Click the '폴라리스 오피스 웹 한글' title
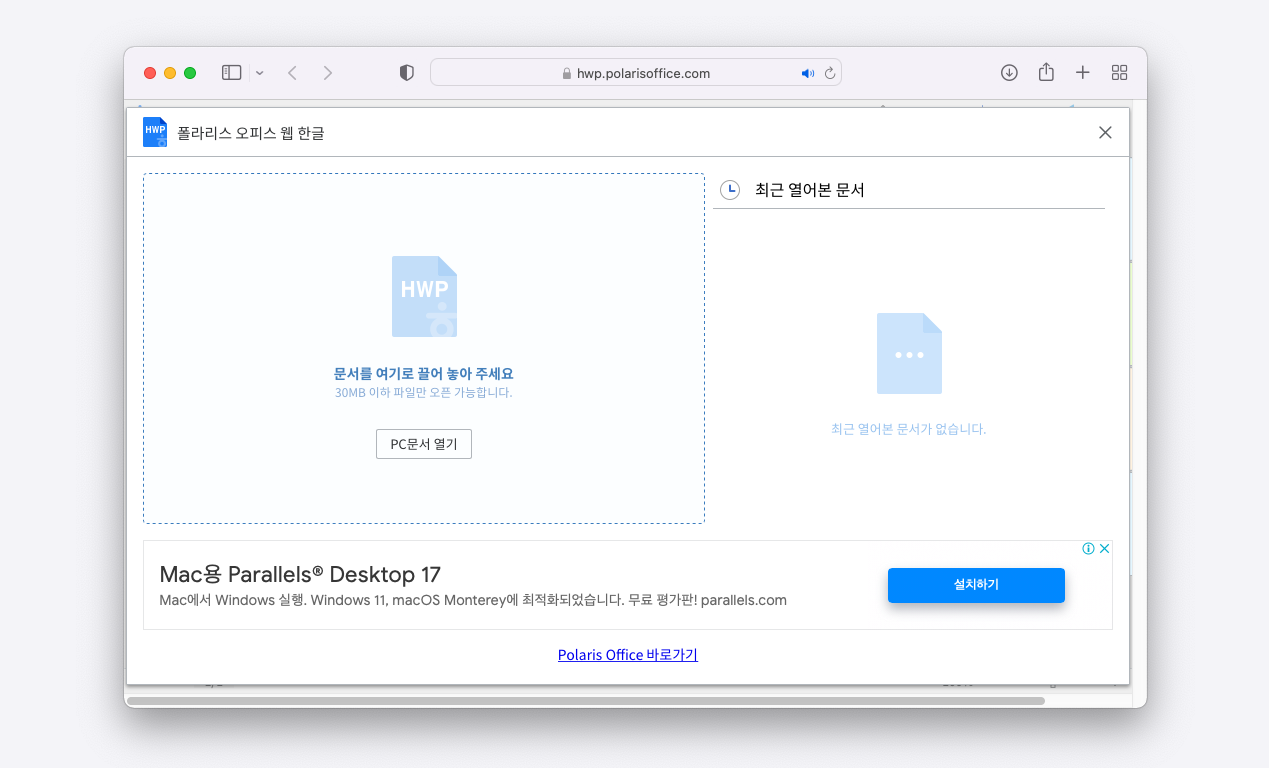Viewport: 1269px width, 768px height. 251,132
